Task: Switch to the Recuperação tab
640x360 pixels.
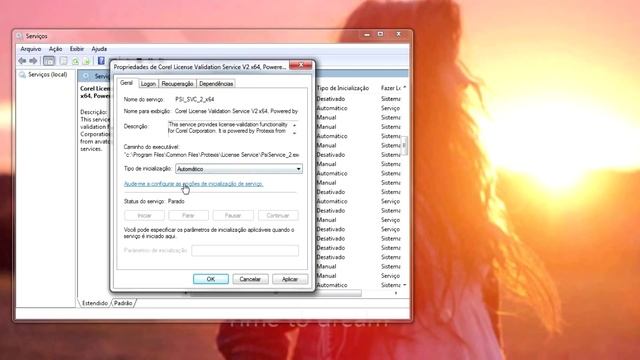Action: [x=177, y=84]
